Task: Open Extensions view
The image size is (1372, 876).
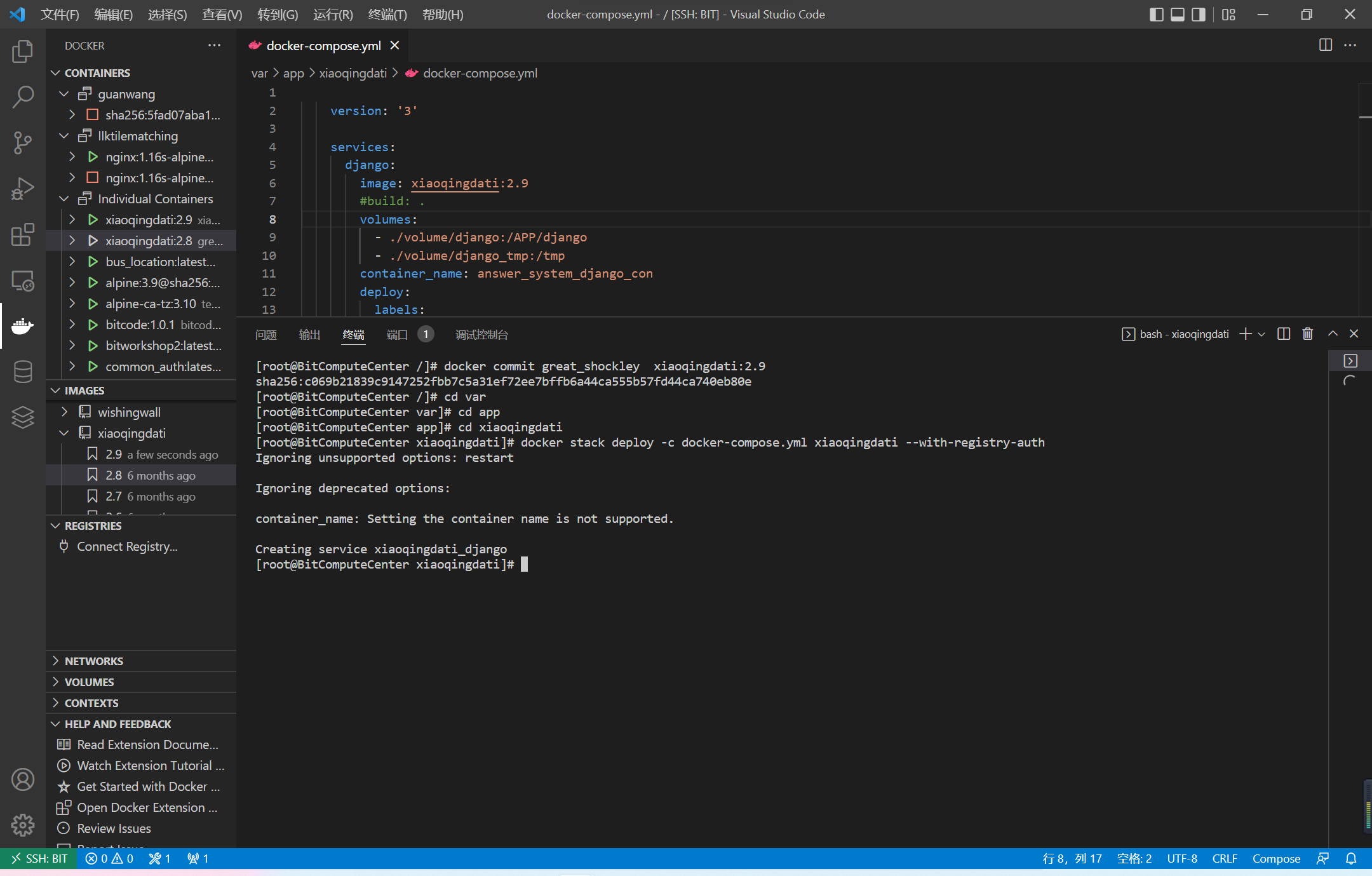Action: pos(23,234)
